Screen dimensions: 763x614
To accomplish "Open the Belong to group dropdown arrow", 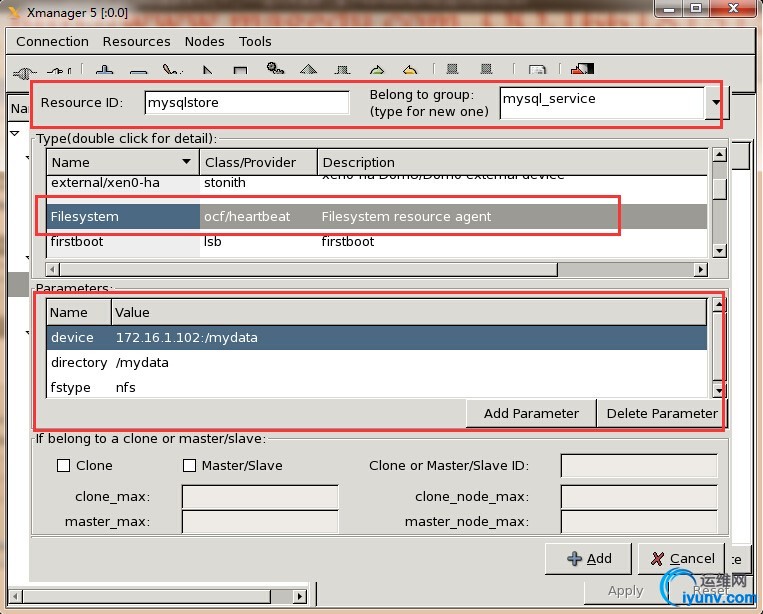I will pyautogui.click(x=716, y=102).
